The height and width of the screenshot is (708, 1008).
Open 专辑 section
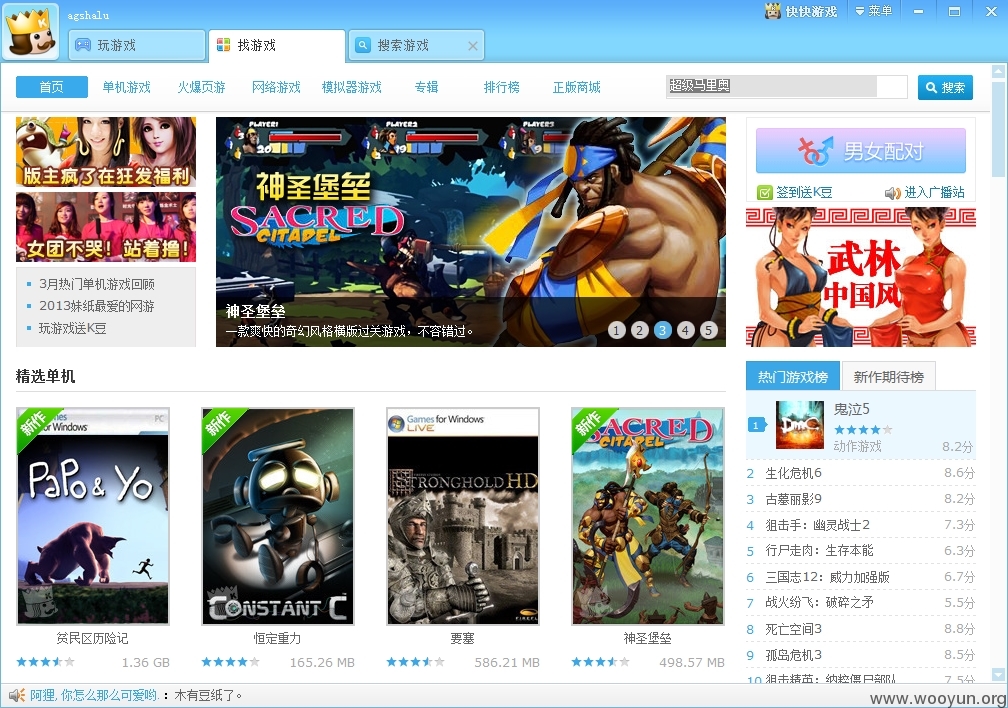click(426, 87)
